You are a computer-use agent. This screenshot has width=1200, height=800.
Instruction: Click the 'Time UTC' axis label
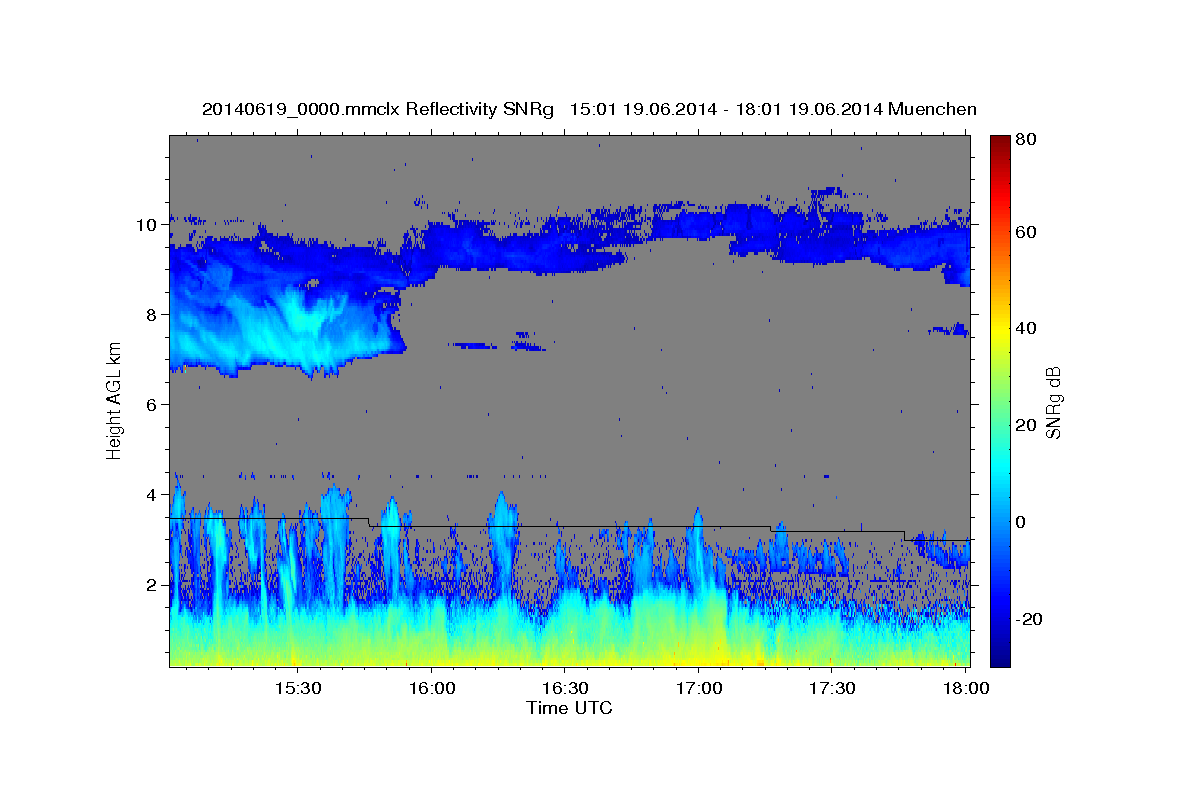(x=569, y=708)
